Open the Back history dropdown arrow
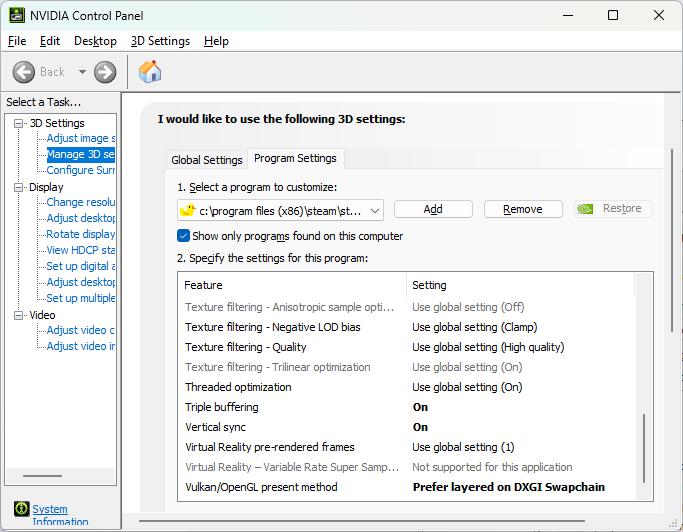683x532 pixels. 82,72
